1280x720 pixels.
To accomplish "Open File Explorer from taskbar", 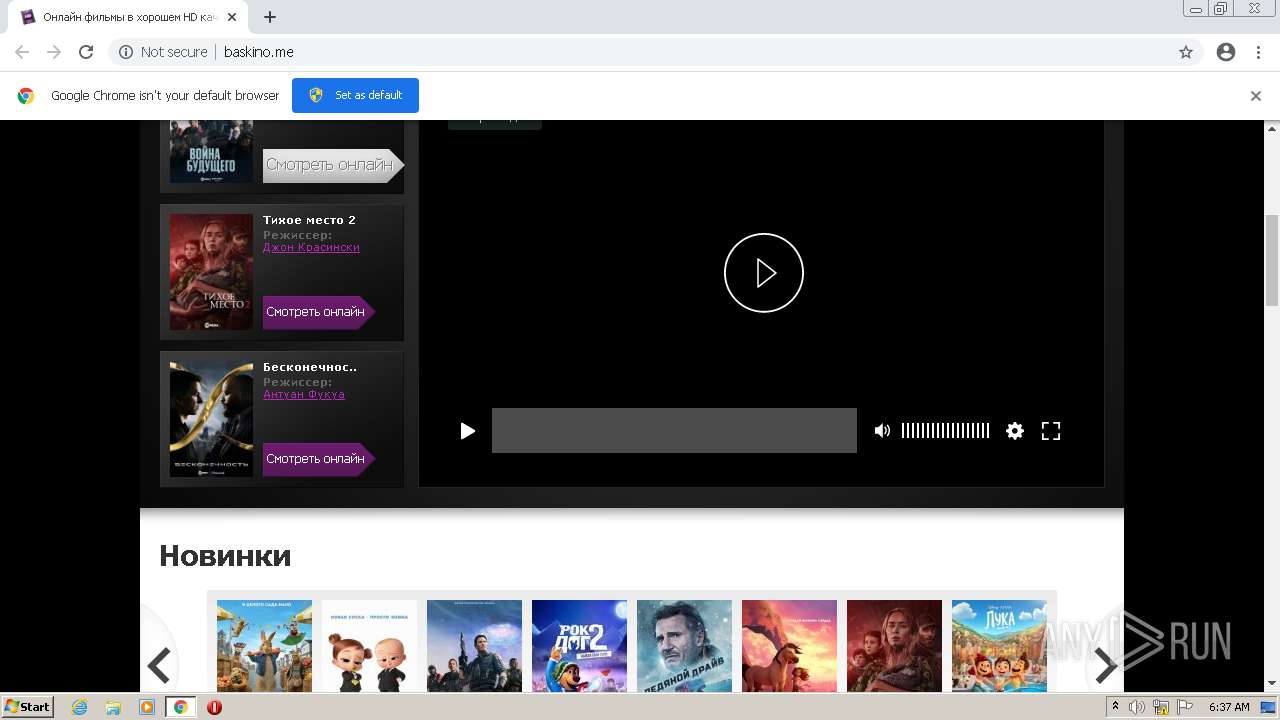I will point(113,707).
